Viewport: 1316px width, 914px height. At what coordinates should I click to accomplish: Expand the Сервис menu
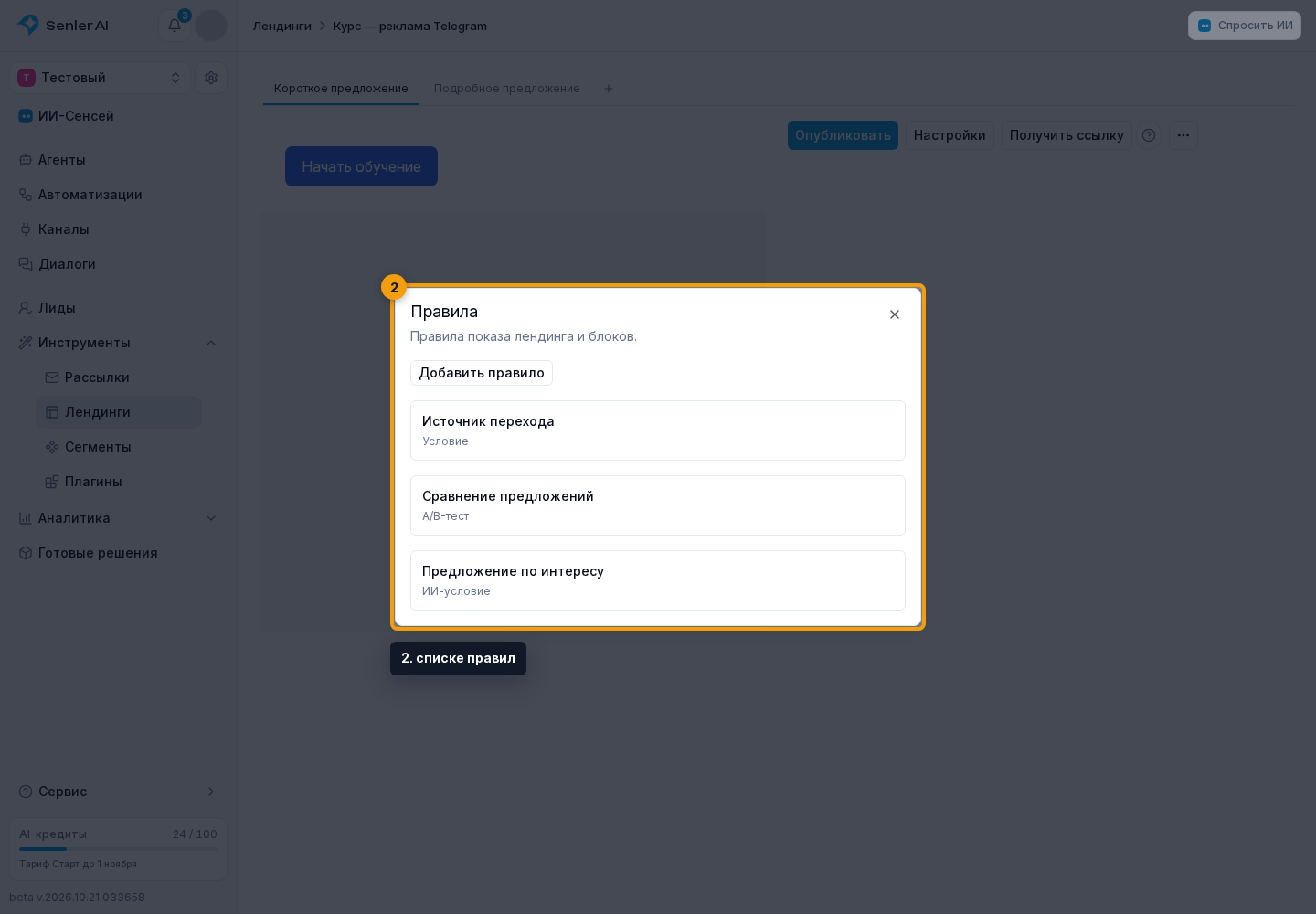click(118, 792)
